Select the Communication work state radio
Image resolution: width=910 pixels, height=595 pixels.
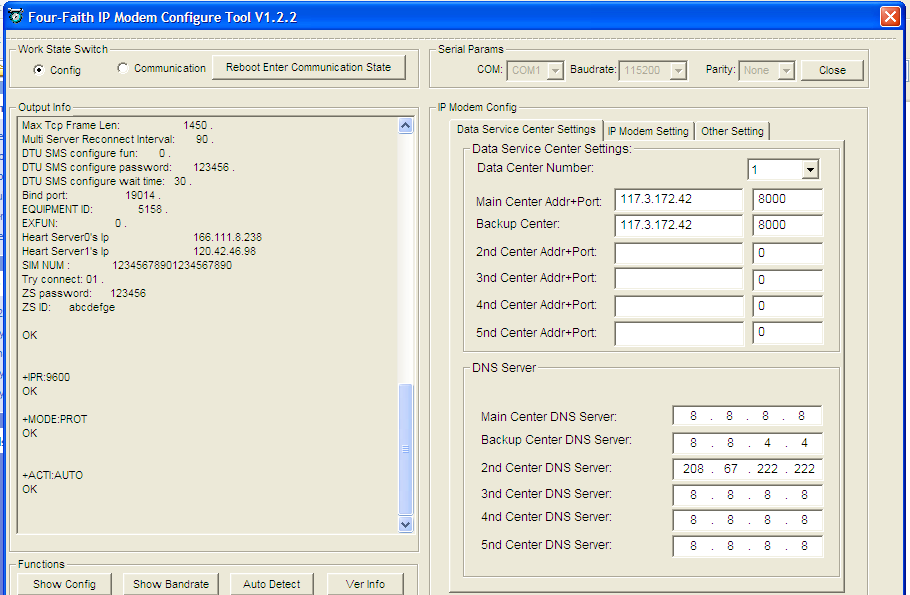pyautogui.click(x=122, y=68)
